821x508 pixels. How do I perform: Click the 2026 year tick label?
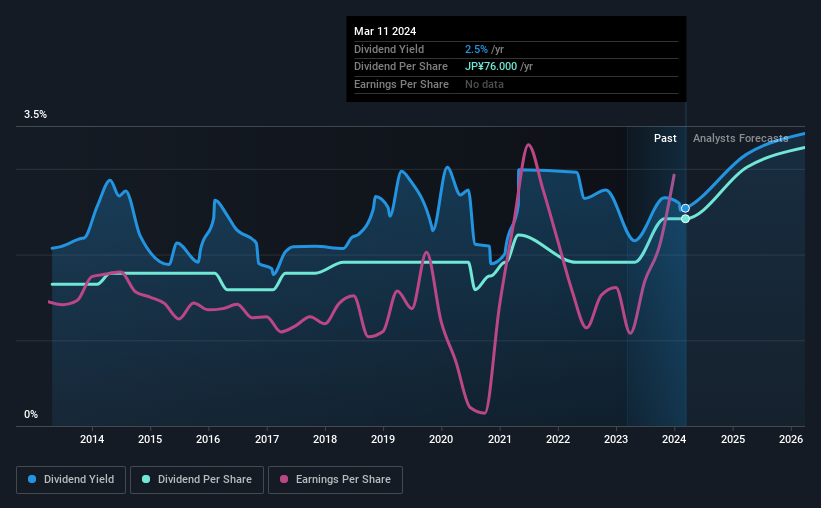pos(791,439)
